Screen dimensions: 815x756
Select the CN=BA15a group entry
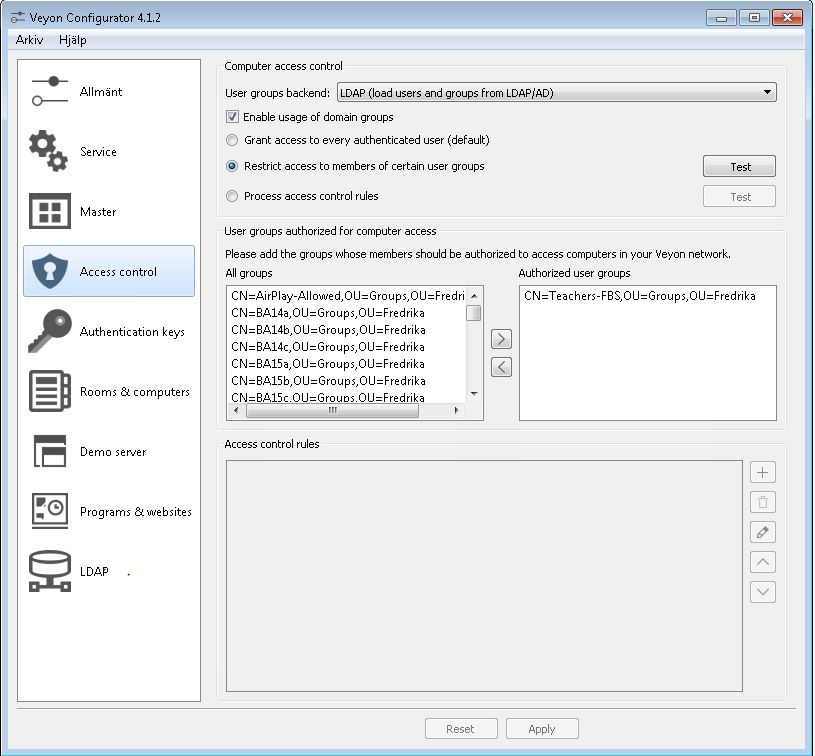tap(347, 364)
